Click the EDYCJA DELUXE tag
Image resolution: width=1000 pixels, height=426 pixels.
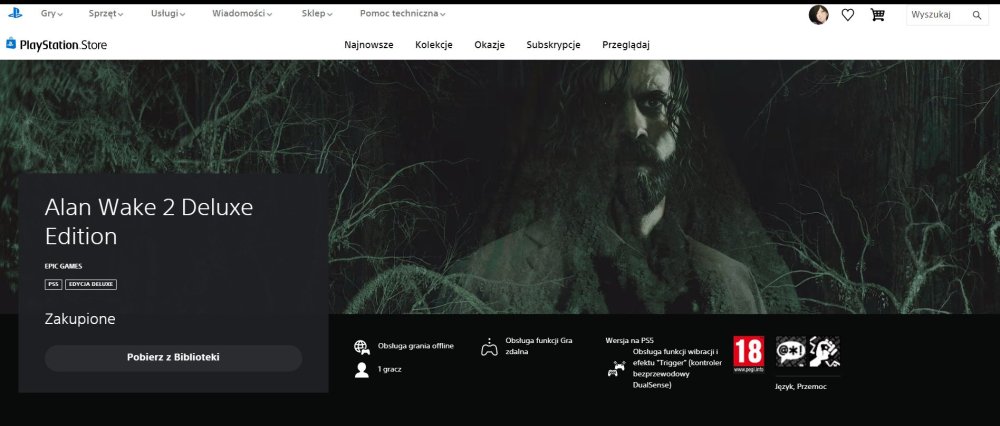click(x=91, y=284)
